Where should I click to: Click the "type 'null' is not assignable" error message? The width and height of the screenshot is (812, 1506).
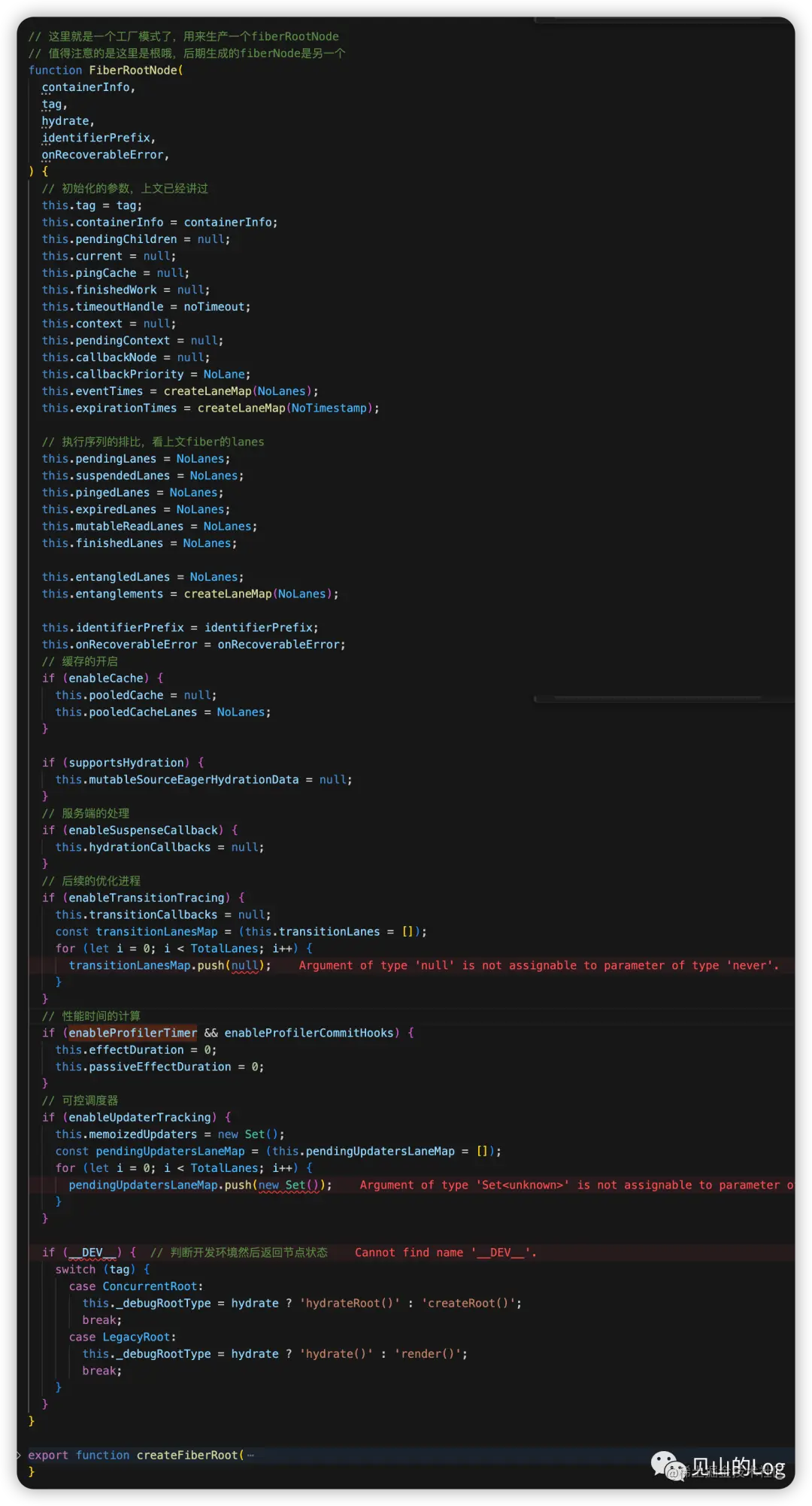click(539, 965)
